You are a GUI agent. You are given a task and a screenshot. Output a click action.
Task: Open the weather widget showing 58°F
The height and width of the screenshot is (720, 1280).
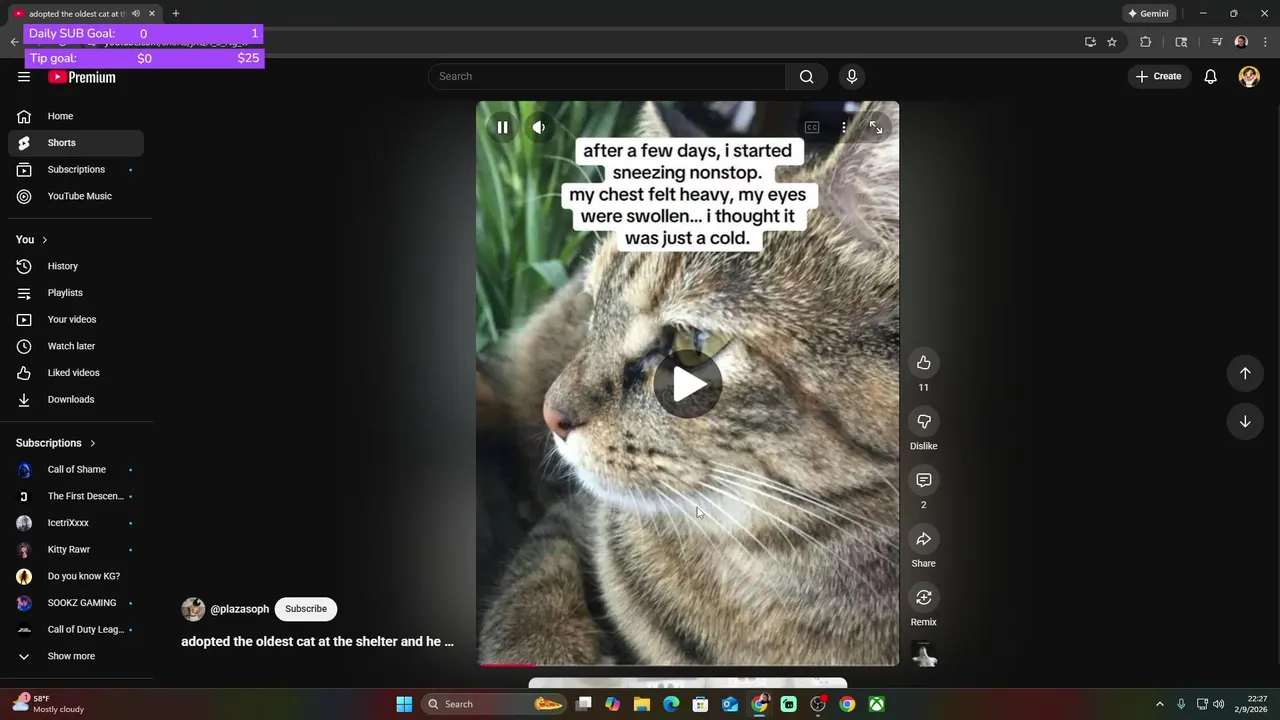[50, 704]
